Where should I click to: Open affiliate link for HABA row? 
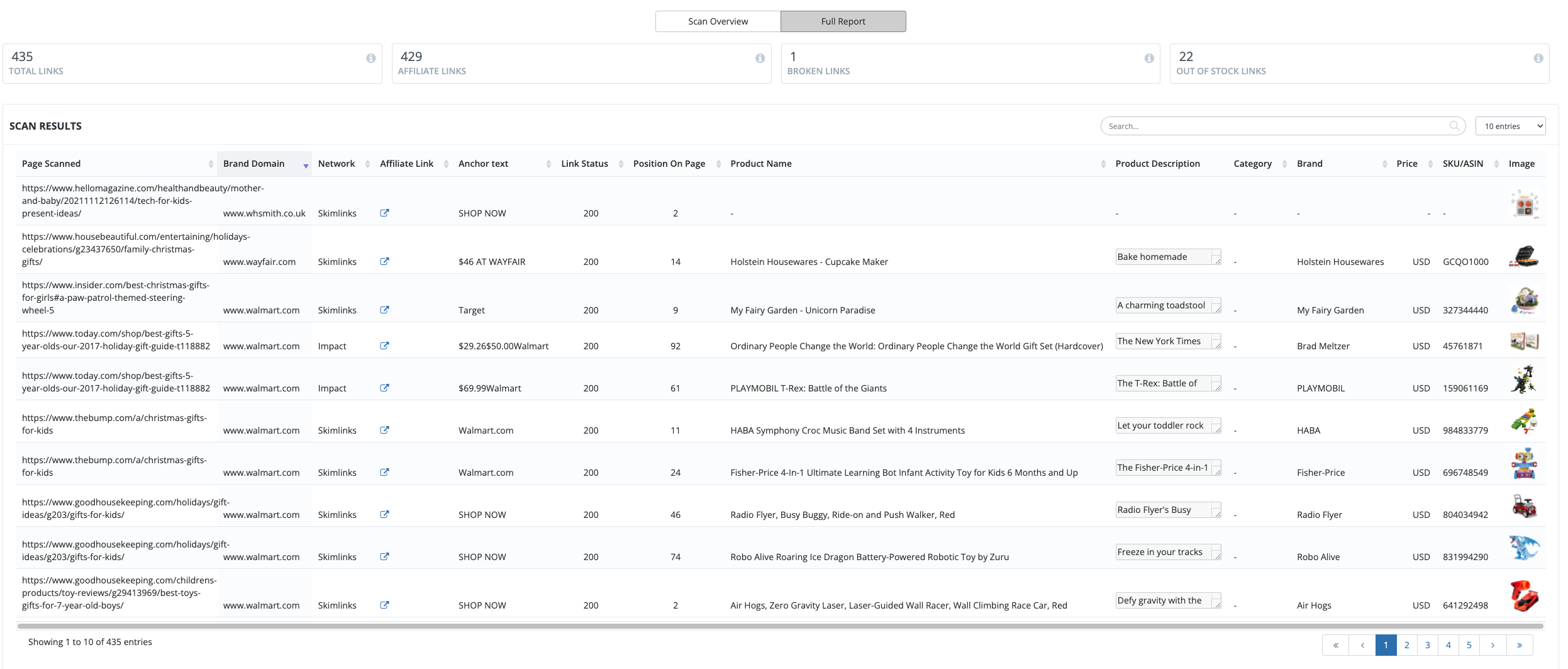[x=384, y=430]
